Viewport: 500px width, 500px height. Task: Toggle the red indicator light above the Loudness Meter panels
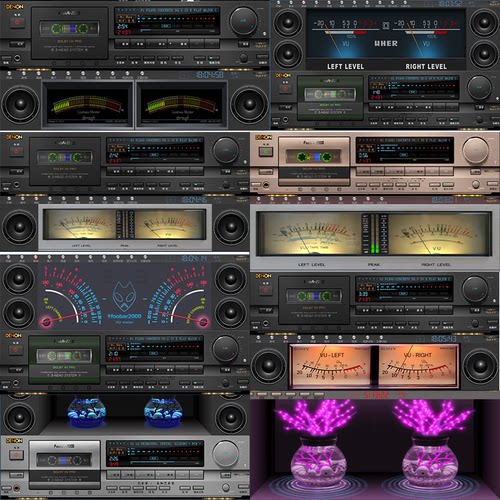click(x=39, y=74)
